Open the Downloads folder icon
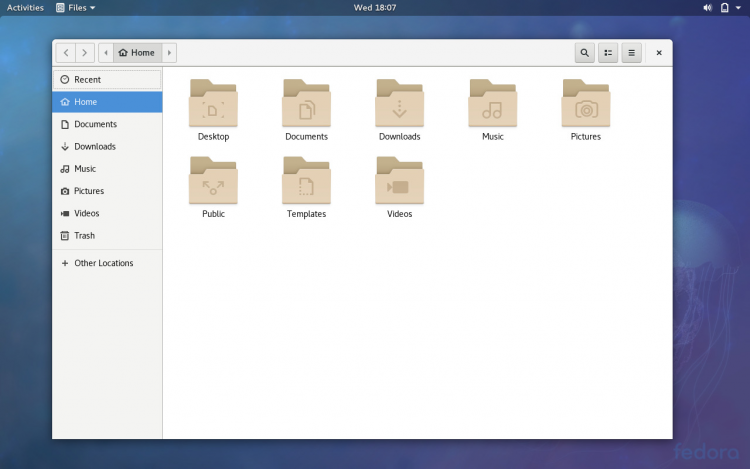This screenshot has width=750, height=469. click(399, 104)
